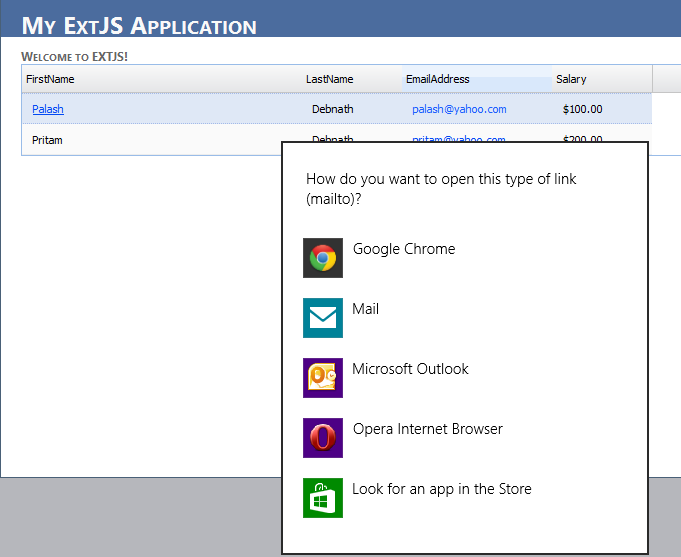Select the Pritam first name cell
The image size is (681, 557).
click(47, 140)
